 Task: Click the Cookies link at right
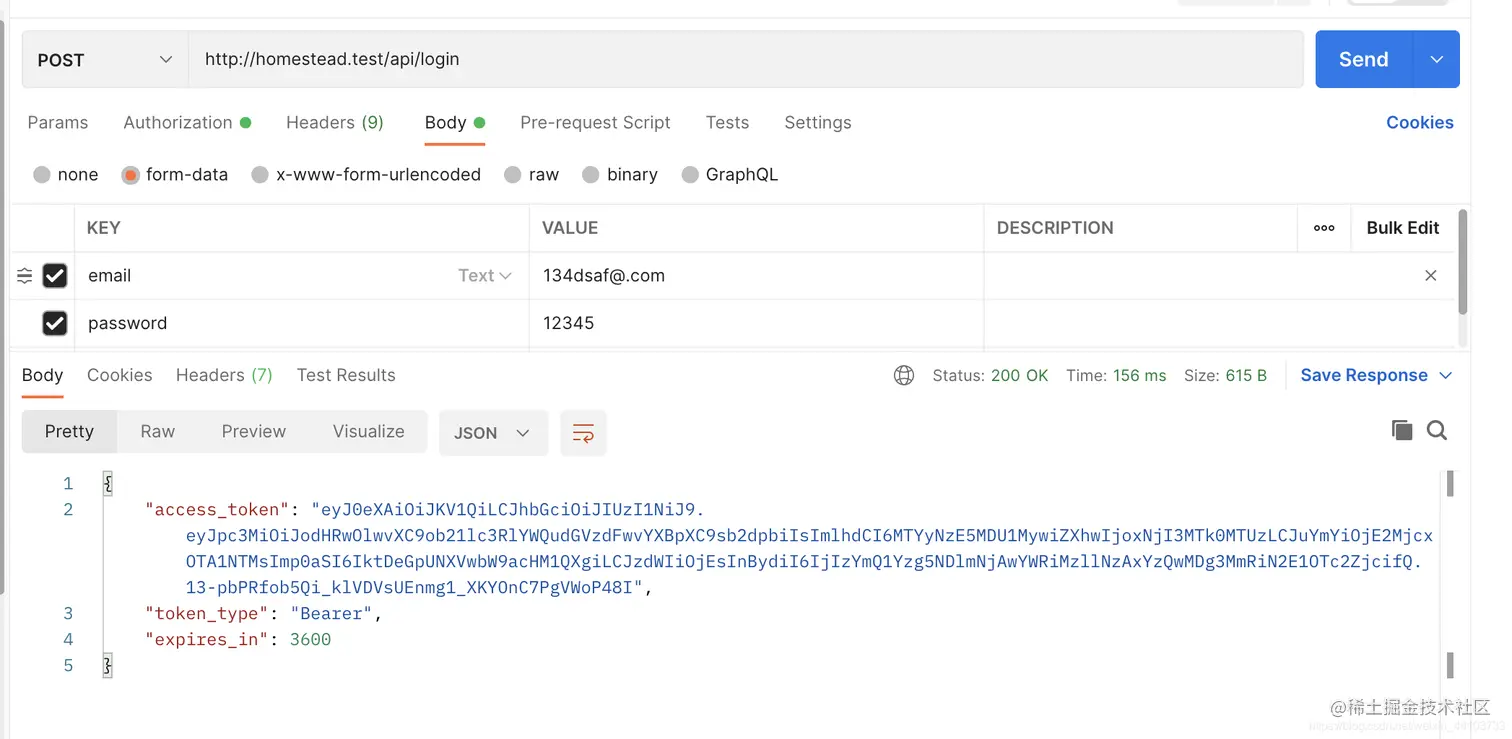click(1419, 122)
